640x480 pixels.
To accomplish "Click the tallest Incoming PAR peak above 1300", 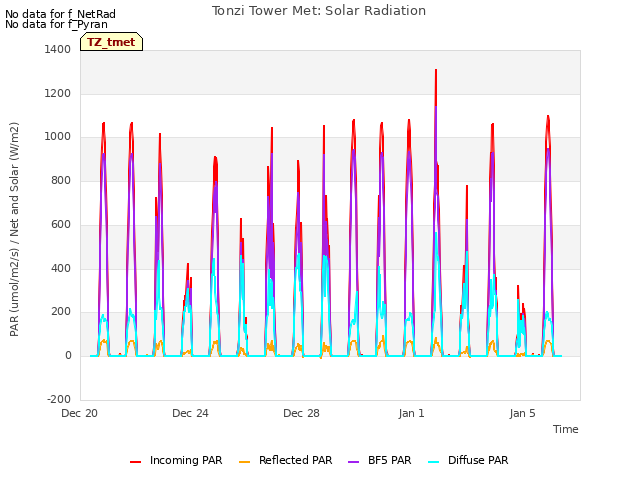I will (x=436, y=70).
